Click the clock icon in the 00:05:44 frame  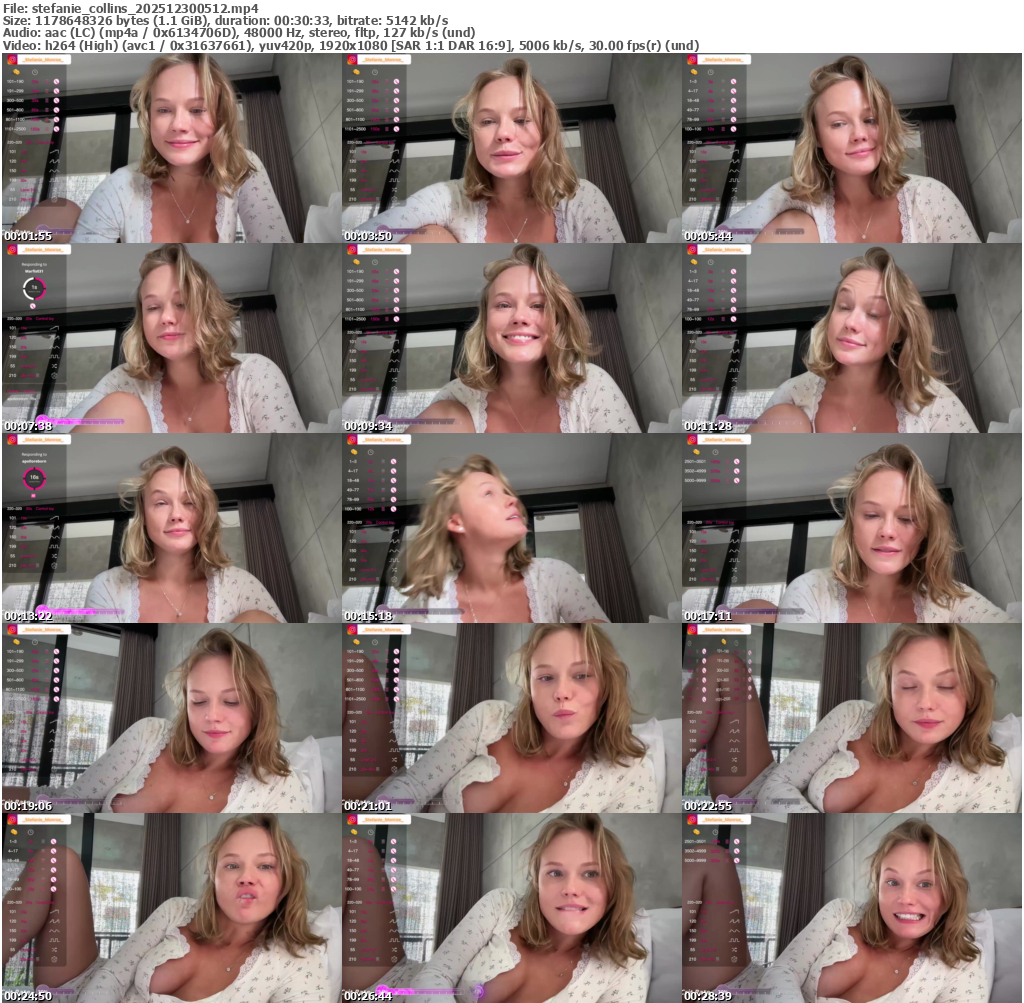(x=711, y=73)
